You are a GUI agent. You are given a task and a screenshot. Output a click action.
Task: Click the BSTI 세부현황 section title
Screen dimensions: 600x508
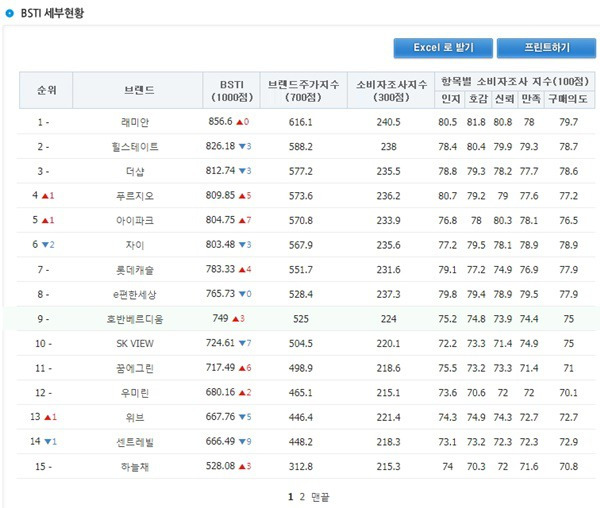click(x=52, y=13)
